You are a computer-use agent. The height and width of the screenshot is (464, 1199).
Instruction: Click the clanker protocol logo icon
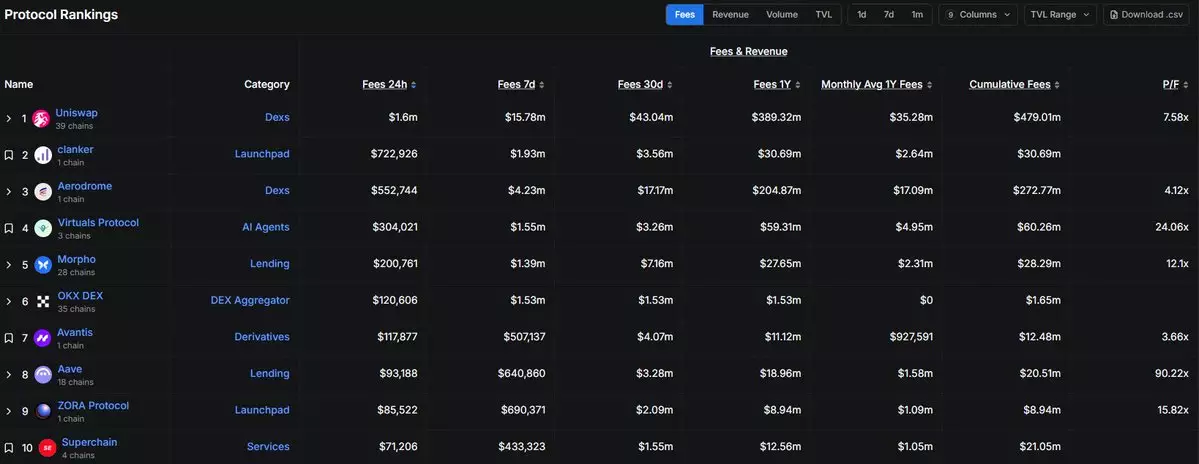(x=43, y=155)
